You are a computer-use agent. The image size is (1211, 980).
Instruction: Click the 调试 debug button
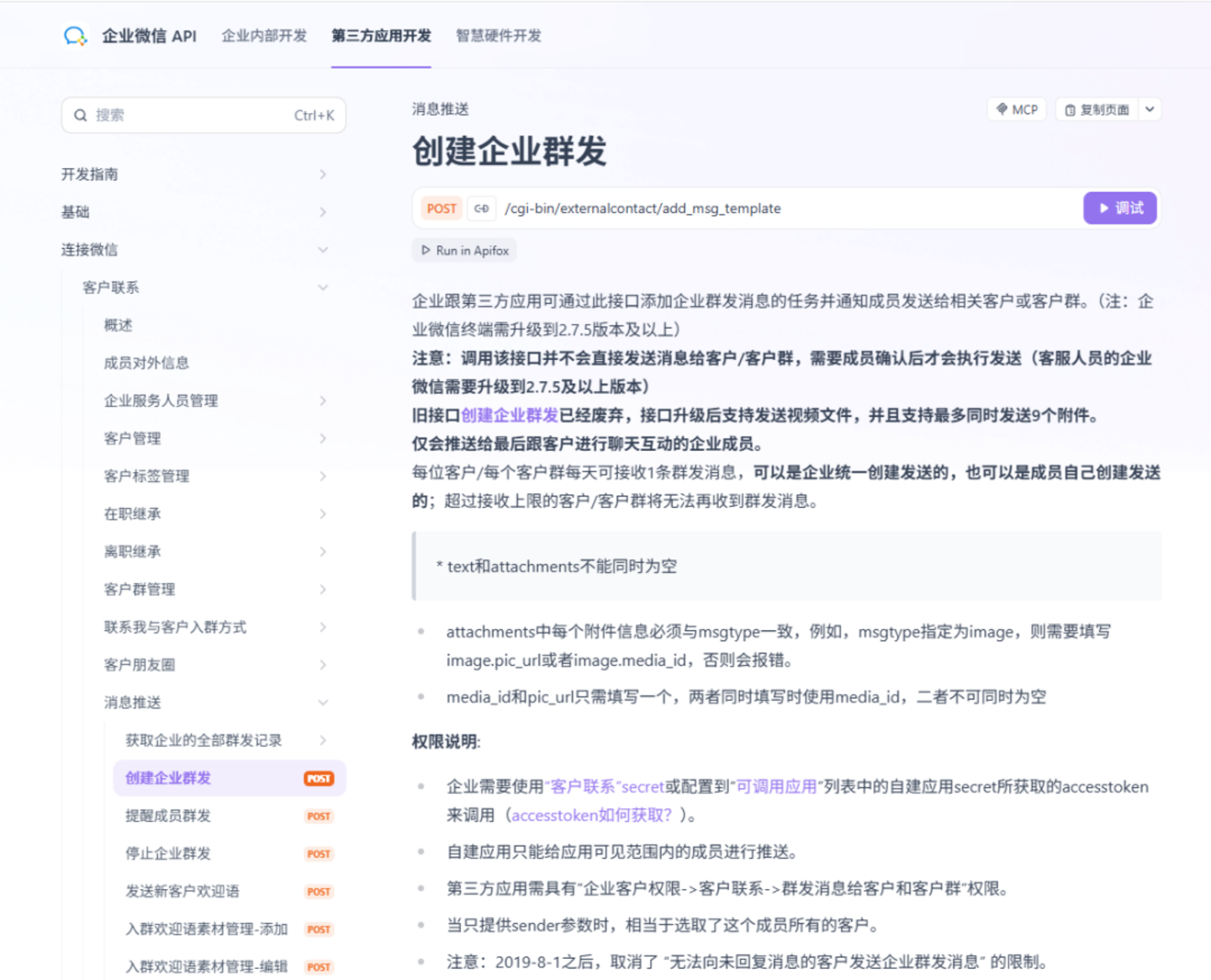1120,208
